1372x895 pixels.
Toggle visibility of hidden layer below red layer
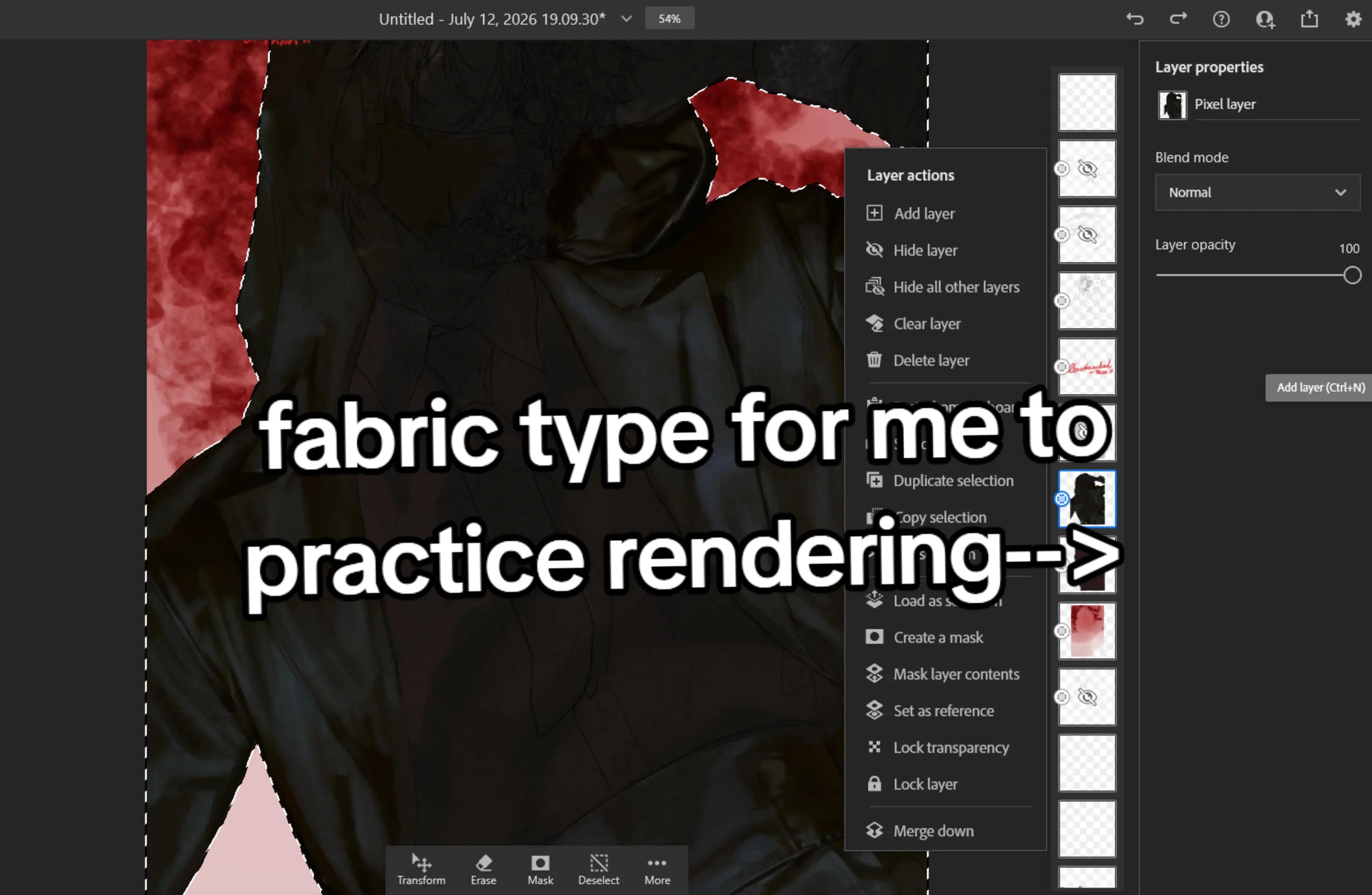click(x=1087, y=697)
